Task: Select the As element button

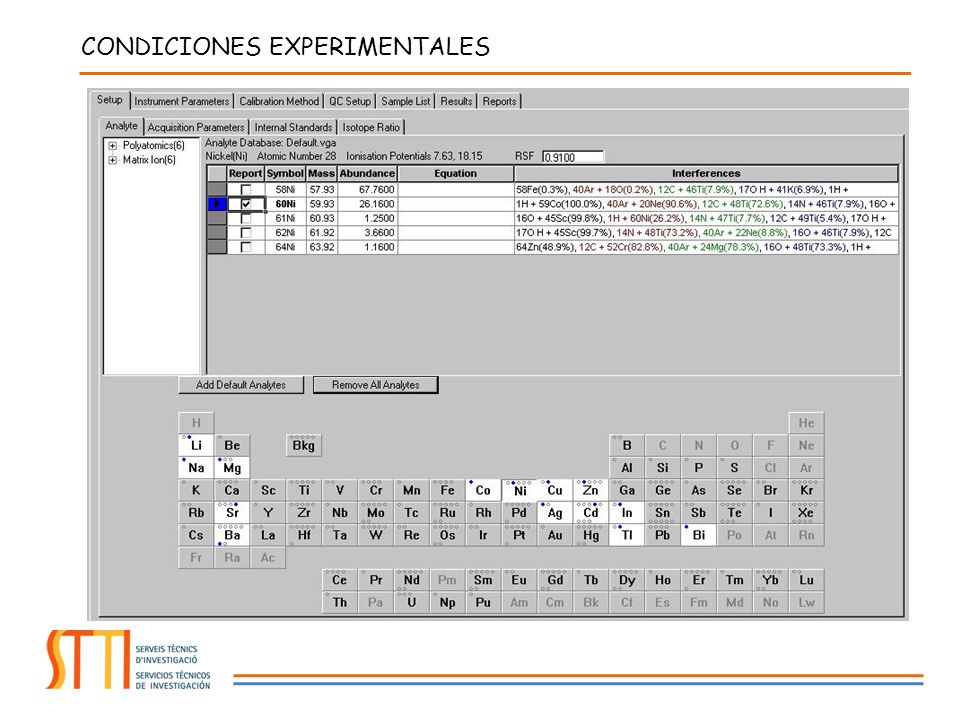Action: pyautogui.click(x=699, y=490)
